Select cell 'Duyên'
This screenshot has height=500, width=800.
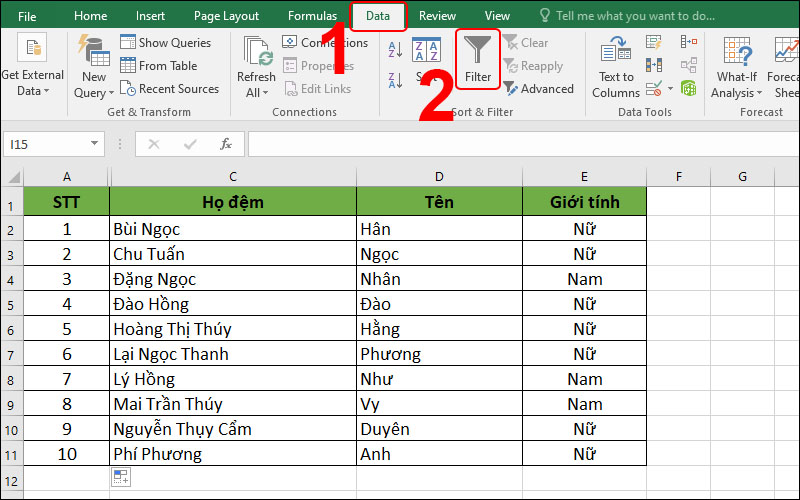point(439,429)
